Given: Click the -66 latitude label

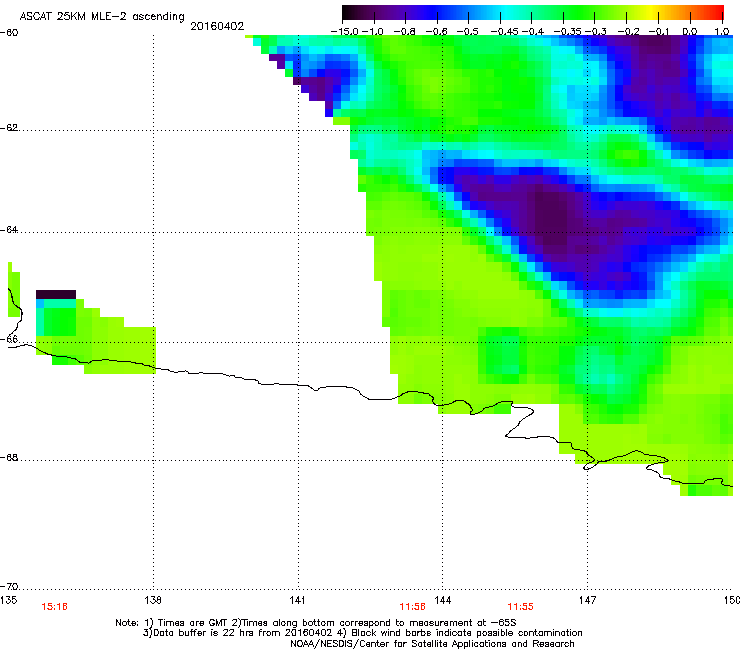Looking at the screenshot, I should 9,339.
